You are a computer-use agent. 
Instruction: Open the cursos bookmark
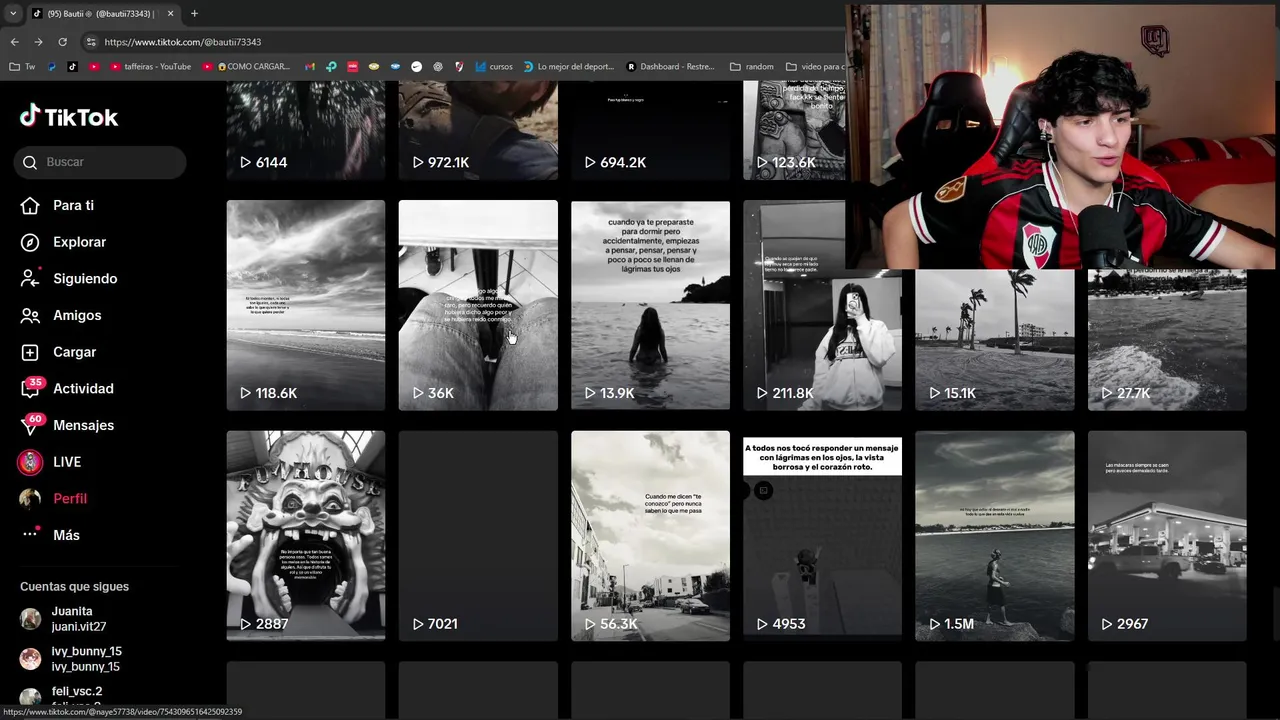[494, 67]
